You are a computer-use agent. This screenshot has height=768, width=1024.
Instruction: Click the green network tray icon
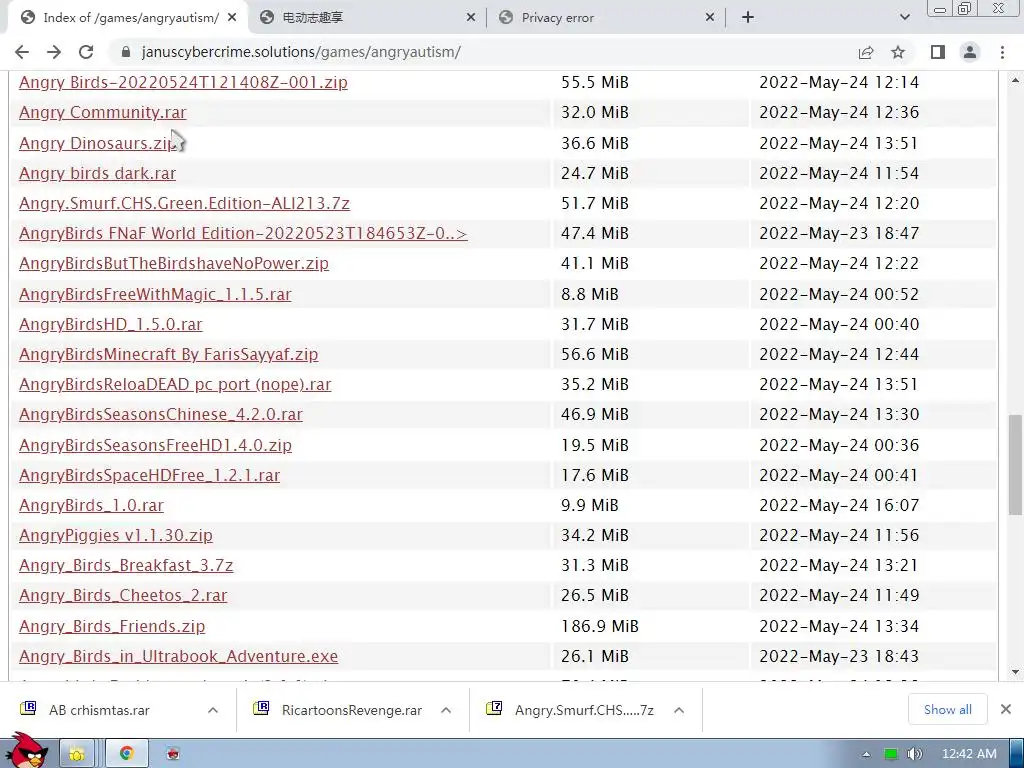pos(891,754)
